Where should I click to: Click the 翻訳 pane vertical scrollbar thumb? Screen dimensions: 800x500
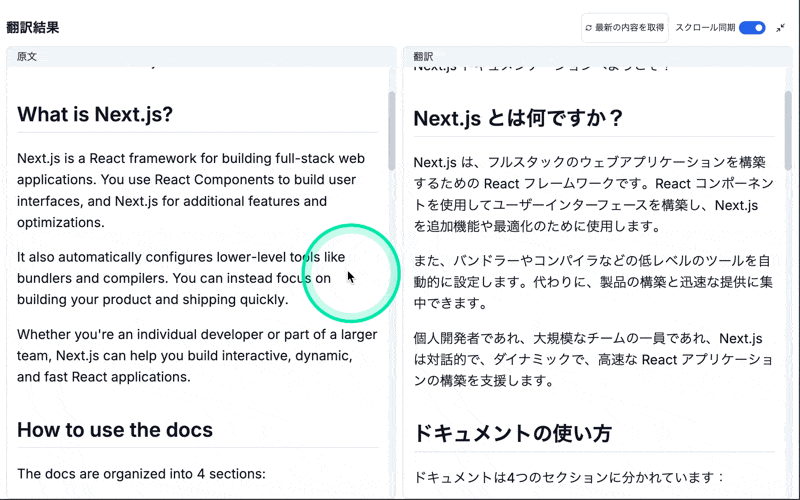[x=788, y=131]
